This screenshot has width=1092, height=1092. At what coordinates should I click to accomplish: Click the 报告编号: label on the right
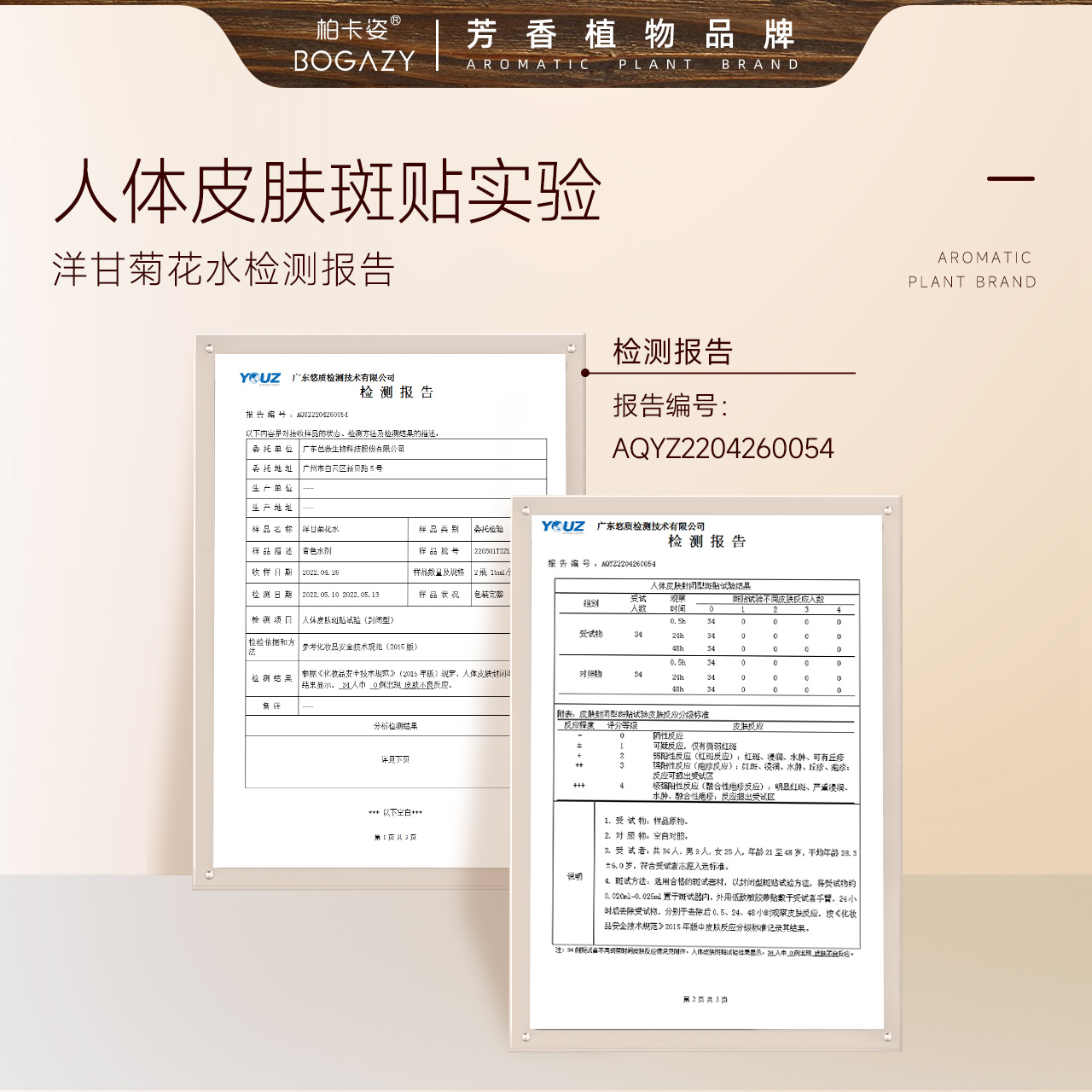(x=671, y=405)
